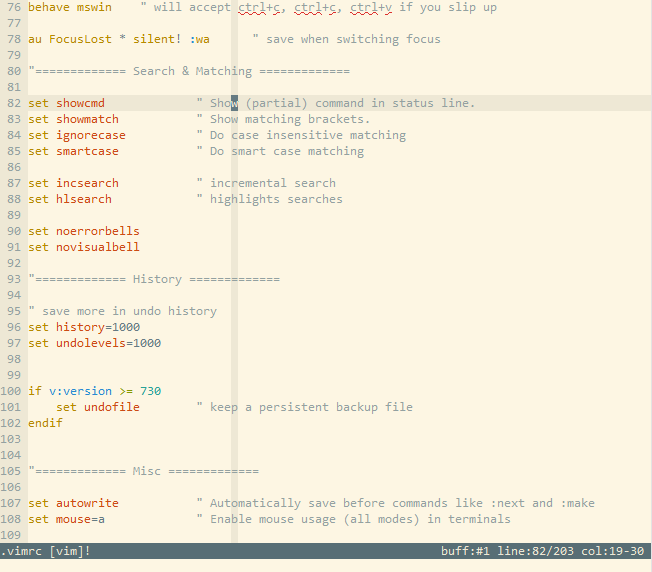Click "autowrite" on line 107
This screenshot has width=652, height=572.
(x=87, y=503)
